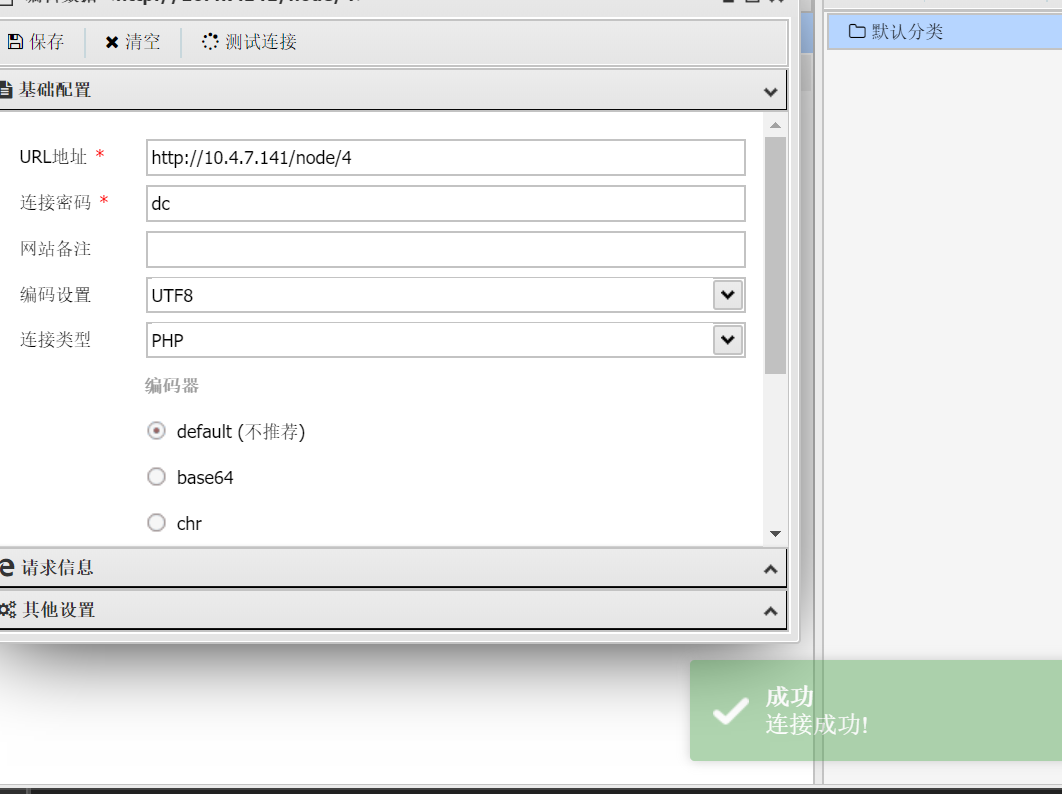The image size is (1062, 794).
Task: Click the PHP combo box field
Action: tap(446, 340)
